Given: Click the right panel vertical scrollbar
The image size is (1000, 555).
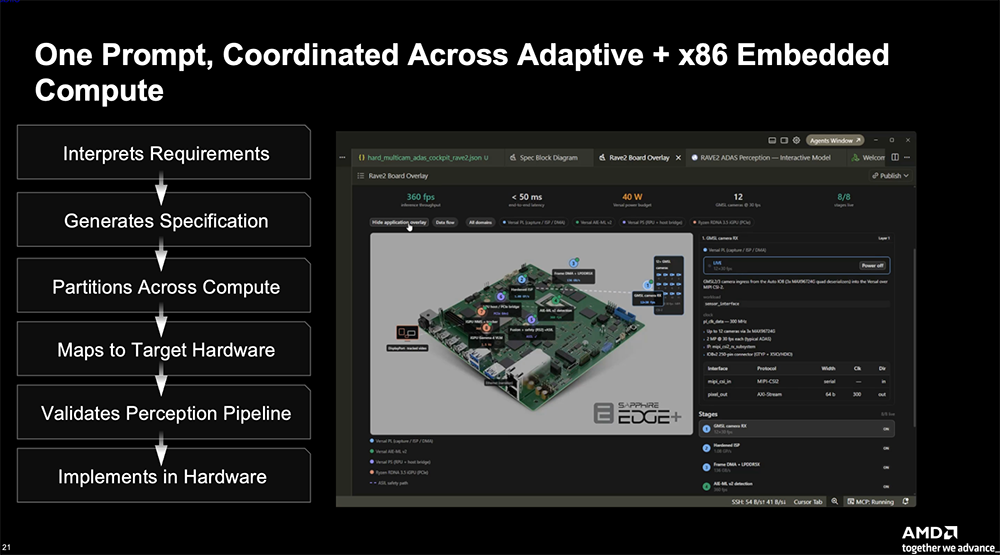Looking at the screenshot, I should [x=914, y=338].
